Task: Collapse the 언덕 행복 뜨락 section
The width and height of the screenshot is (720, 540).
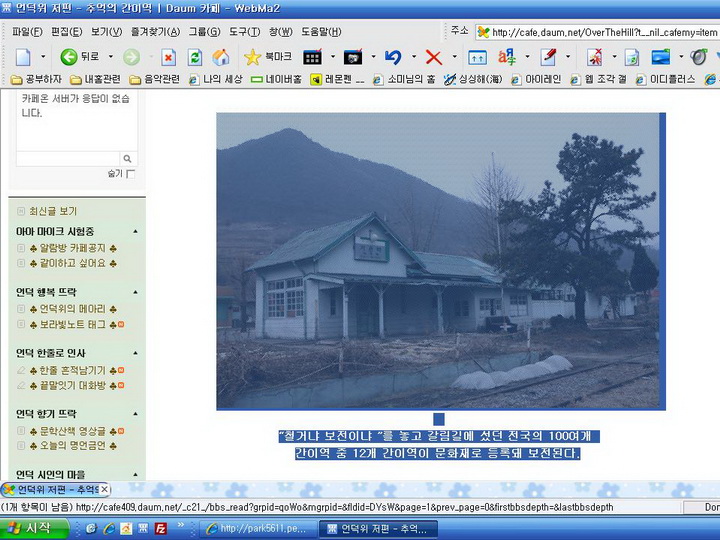Action: tap(135, 292)
